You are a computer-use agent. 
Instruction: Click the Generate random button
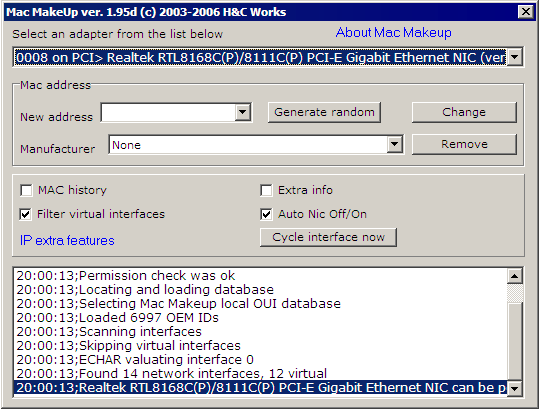(324, 112)
